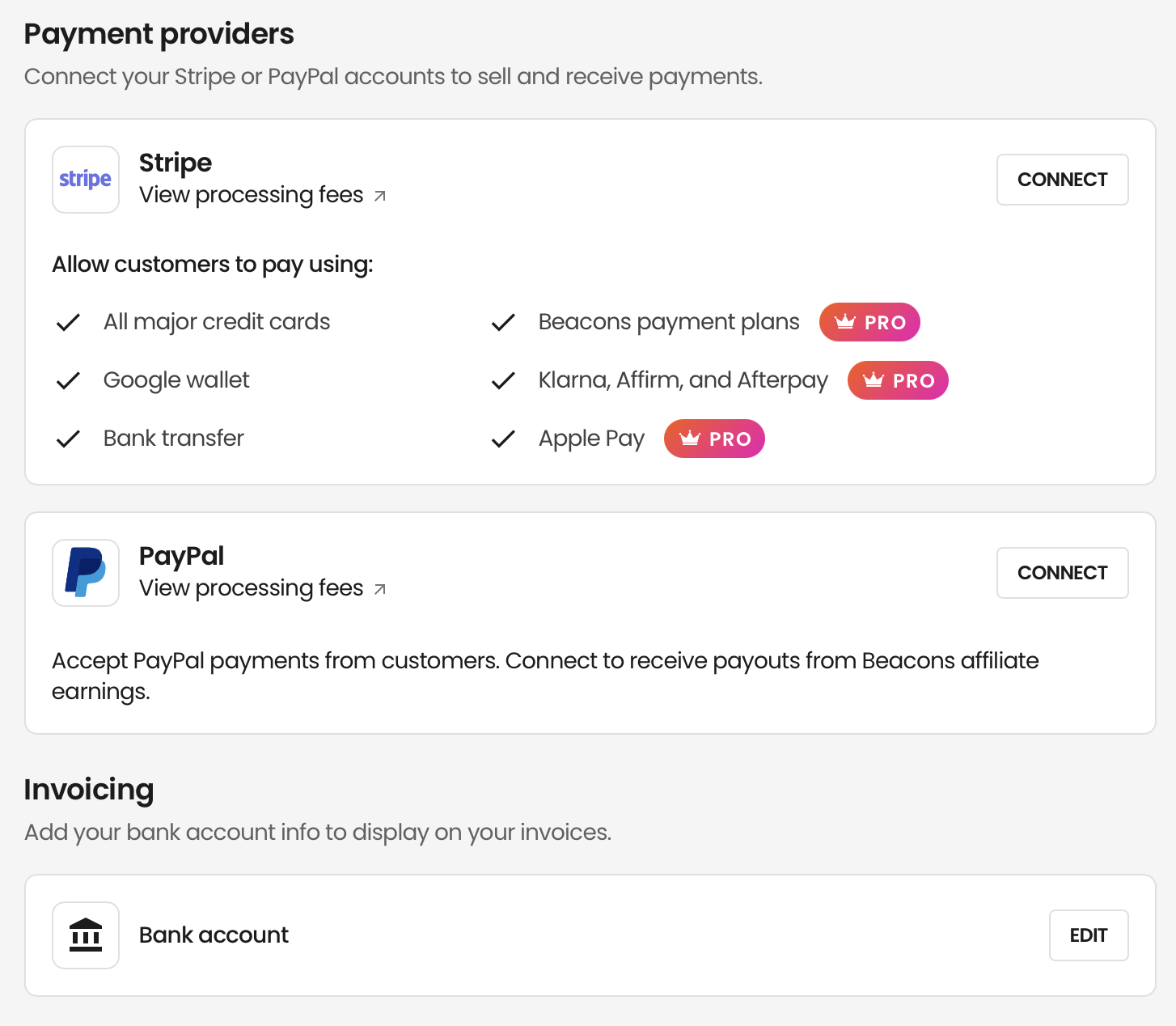Click the external arrow icon after PayPal processing fees
1176x1026 pixels.
pyautogui.click(x=380, y=589)
